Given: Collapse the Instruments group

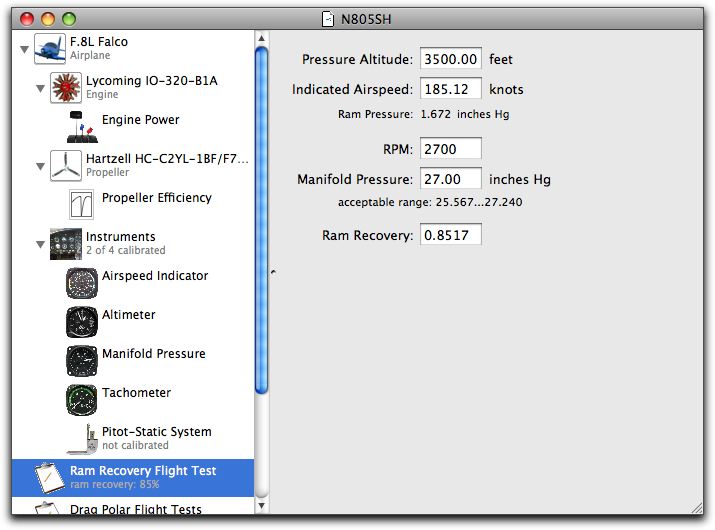Looking at the screenshot, I should point(41,244).
